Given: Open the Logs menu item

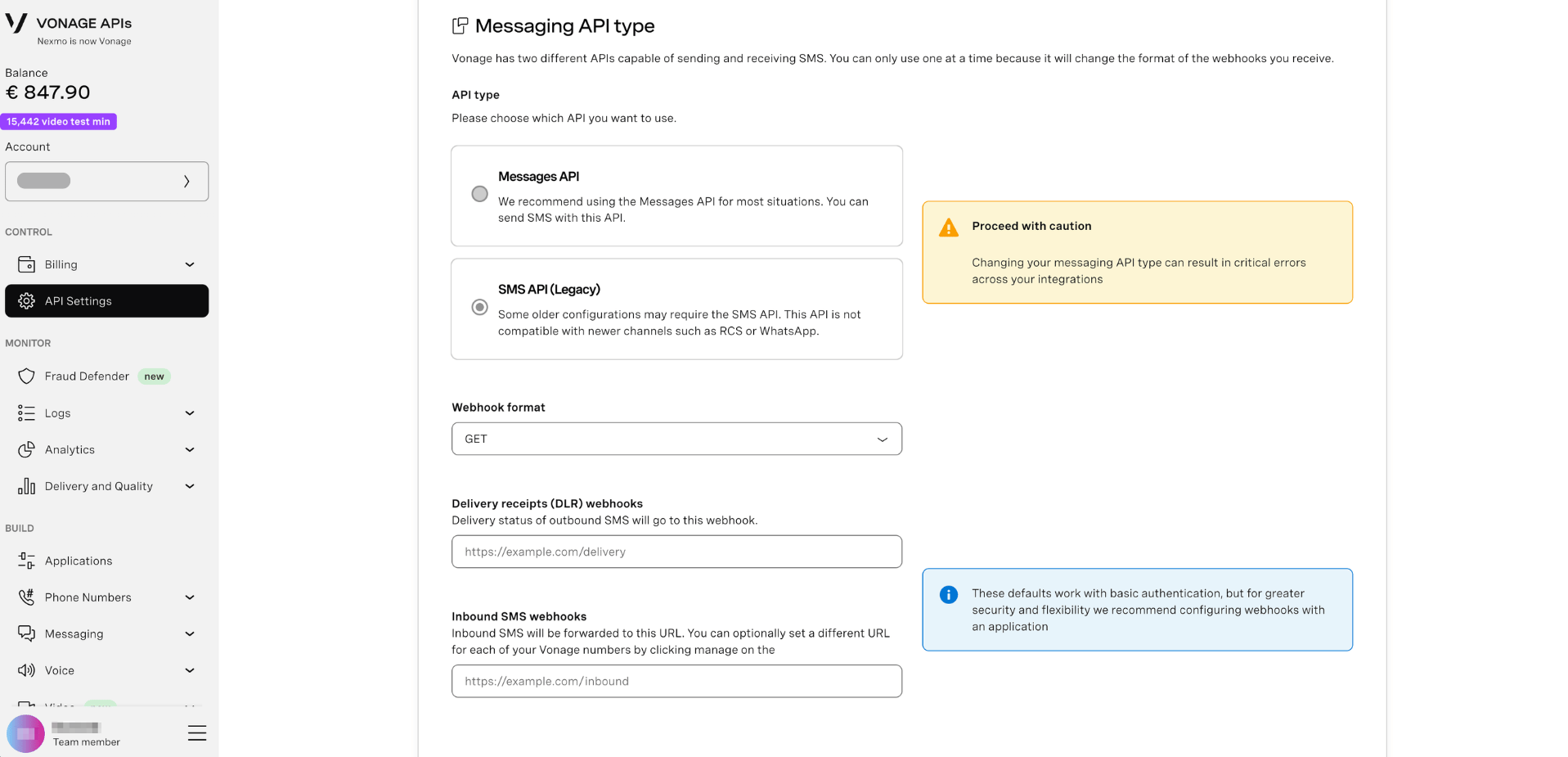Looking at the screenshot, I should pyautogui.click(x=106, y=413).
